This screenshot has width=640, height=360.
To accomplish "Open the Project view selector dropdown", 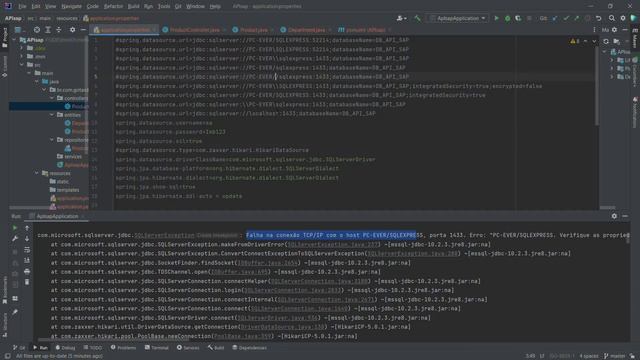I will pyautogui.click(x=19, y=30).
